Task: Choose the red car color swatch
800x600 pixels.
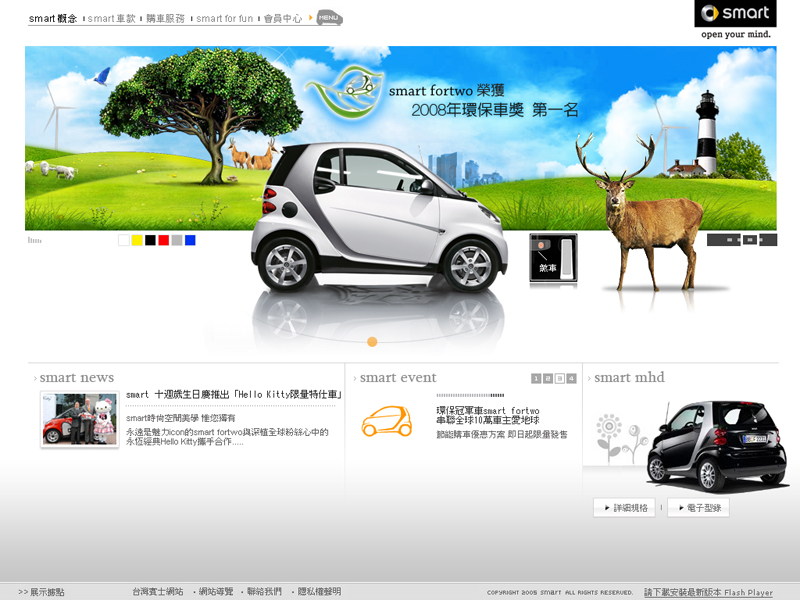Action: click(x=164, y=240)
